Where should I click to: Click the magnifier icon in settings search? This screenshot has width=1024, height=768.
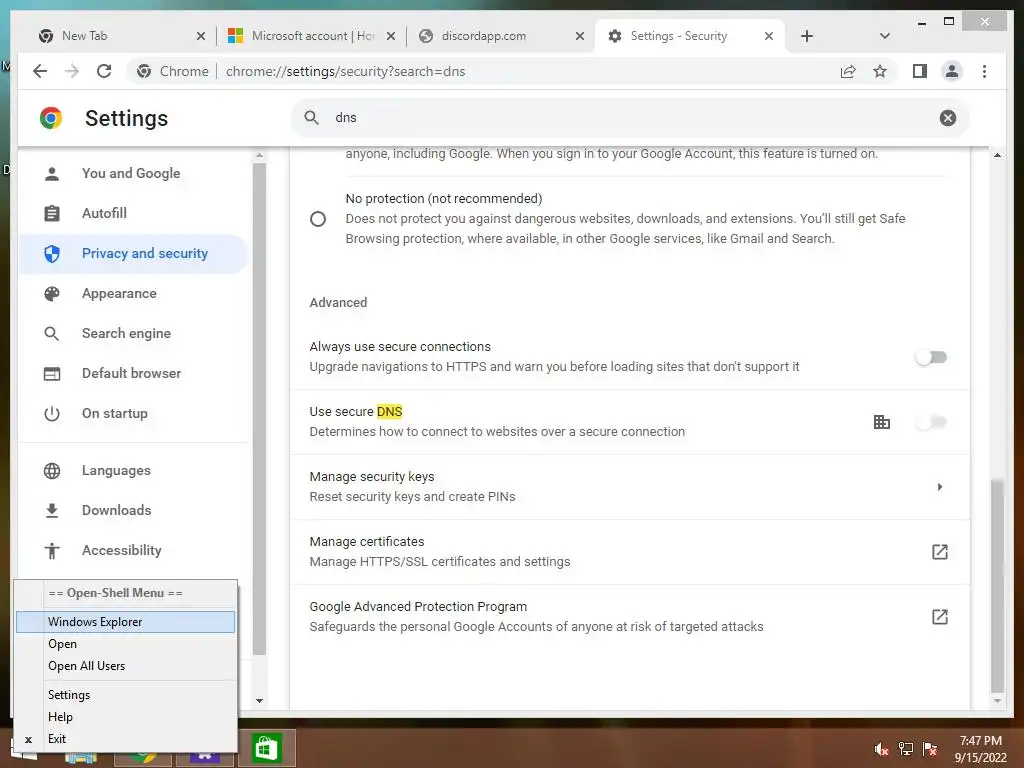pyautogui.click(x=312, y=118)
